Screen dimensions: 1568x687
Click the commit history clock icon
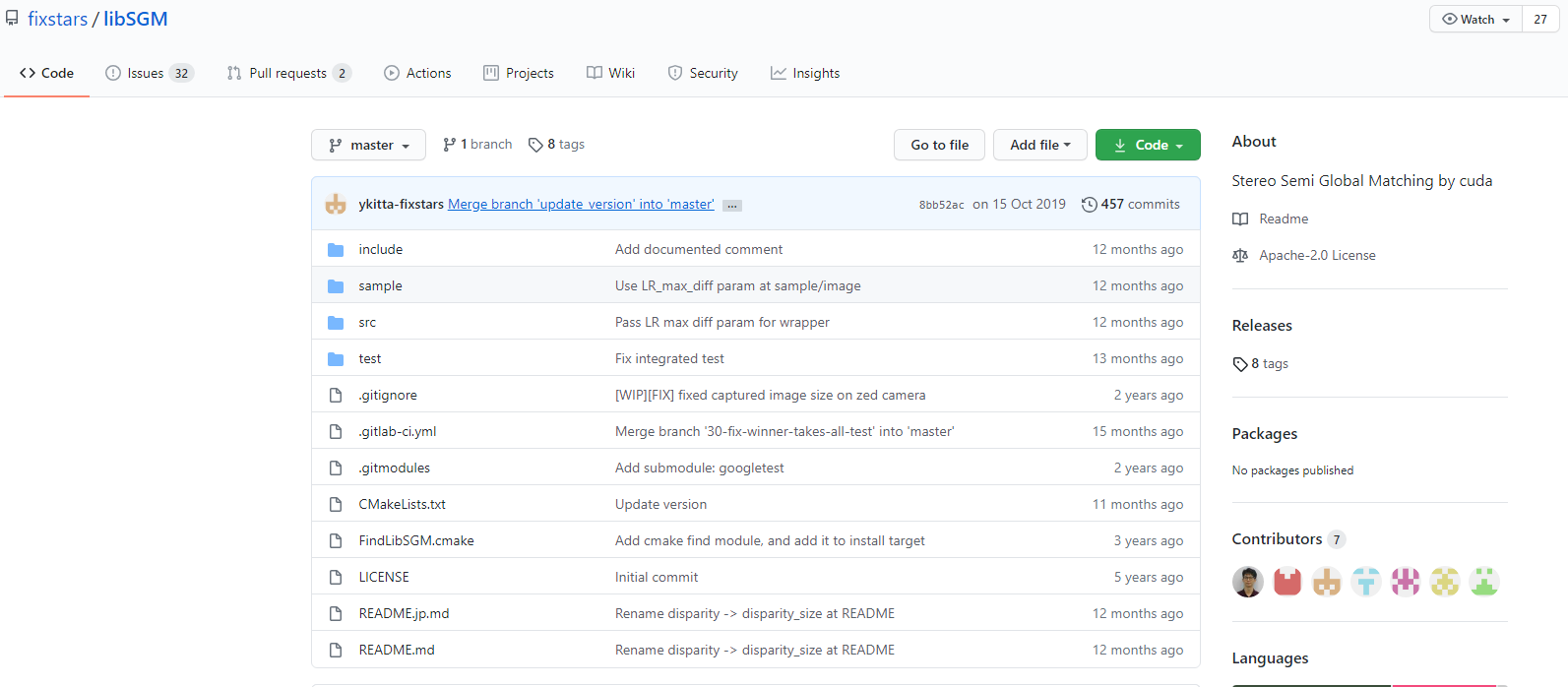1089,205
